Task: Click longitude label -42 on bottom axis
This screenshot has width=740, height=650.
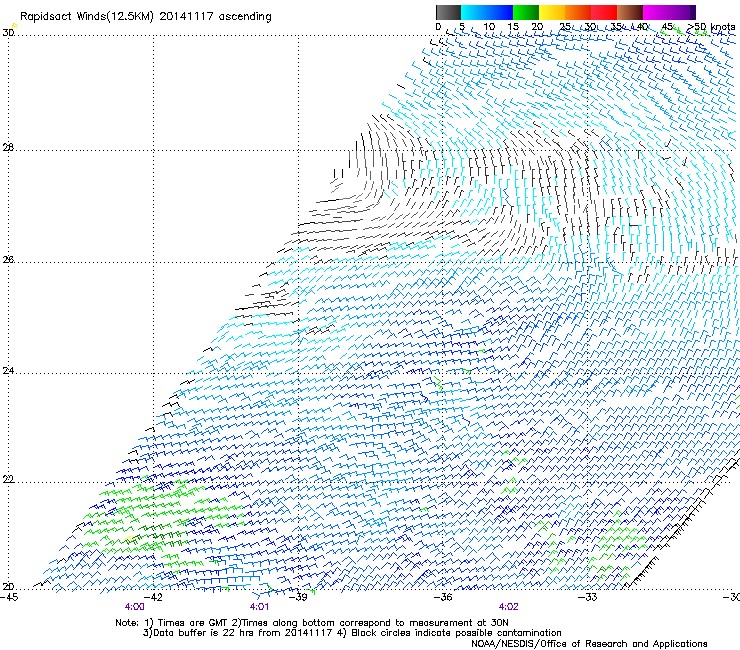Action: tap(153, 597)
